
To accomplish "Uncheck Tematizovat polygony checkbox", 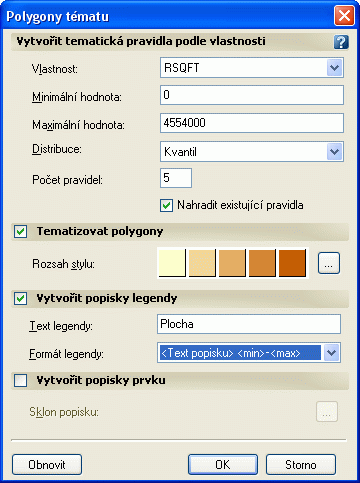I will (21, 231).
